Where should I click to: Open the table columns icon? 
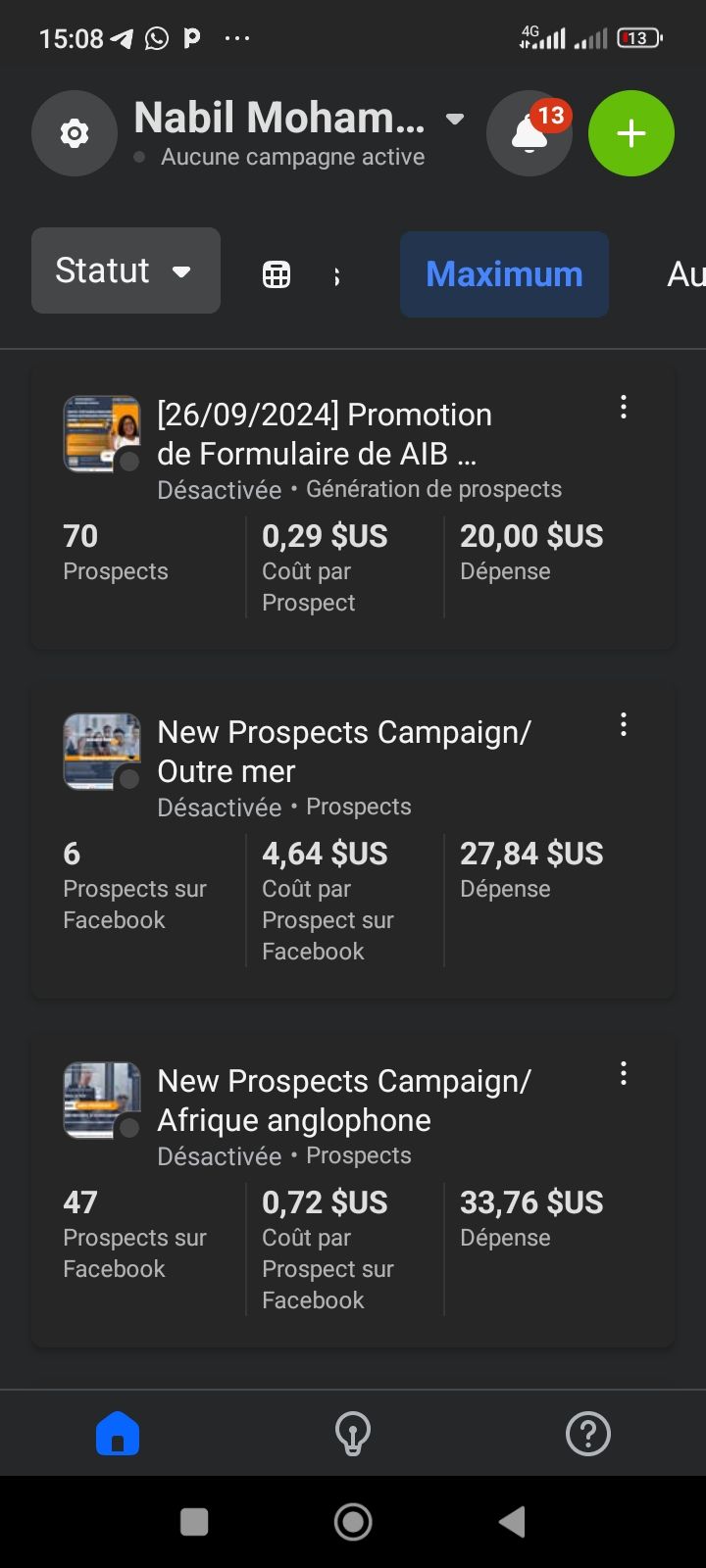point(277,274)
